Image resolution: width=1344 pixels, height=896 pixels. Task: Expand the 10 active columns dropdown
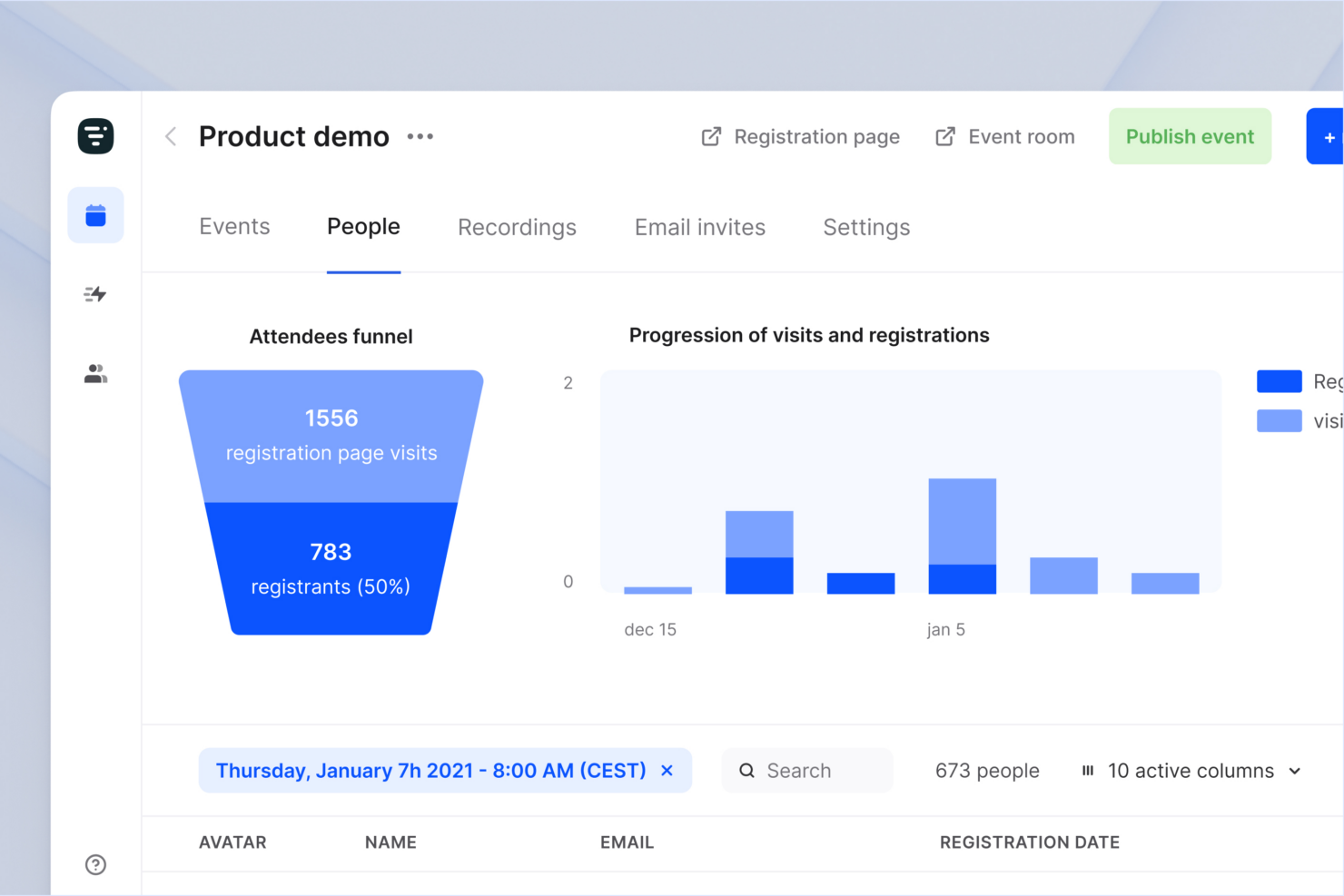point(1191,771)
